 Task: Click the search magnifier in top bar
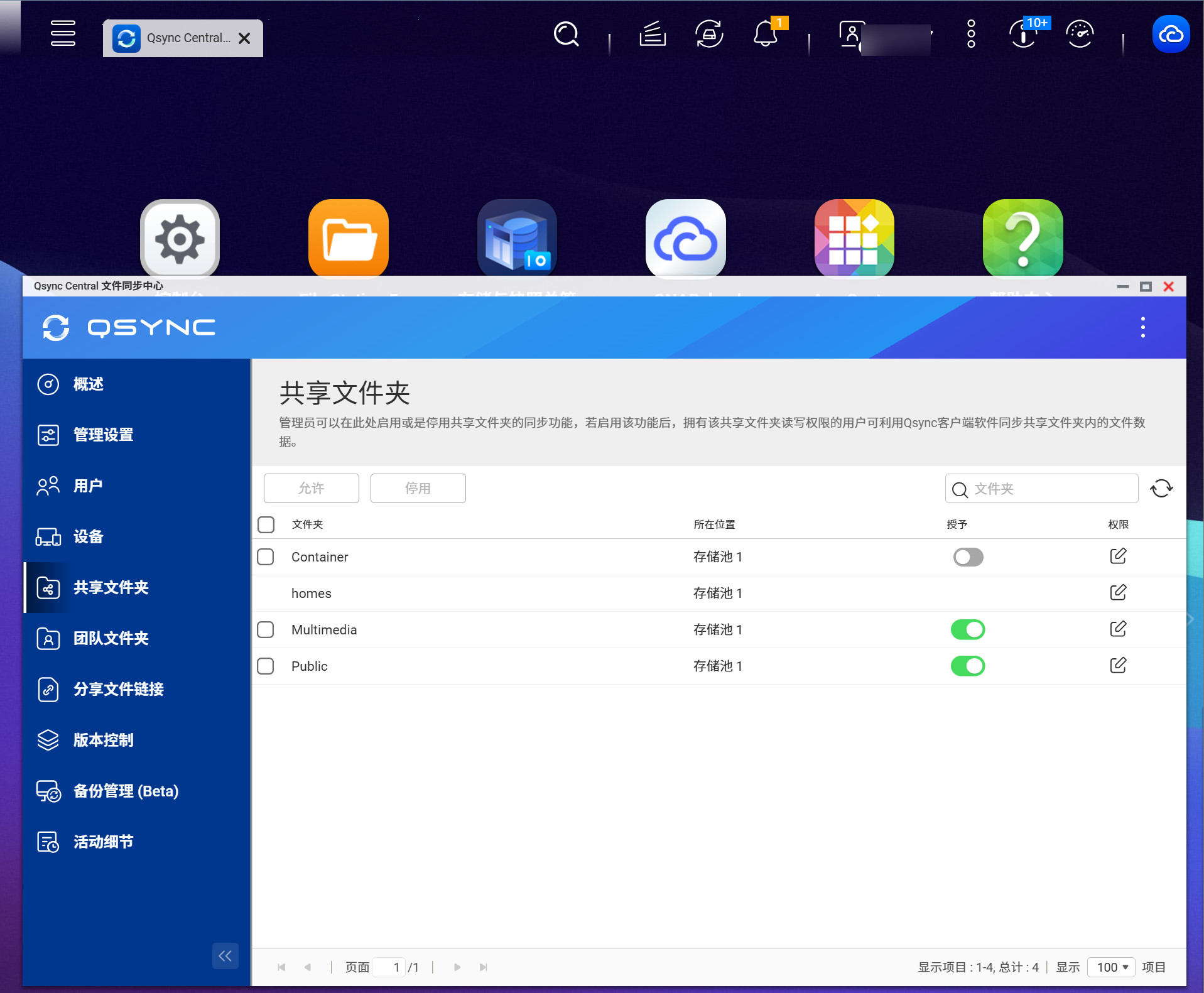click(566, 34)
